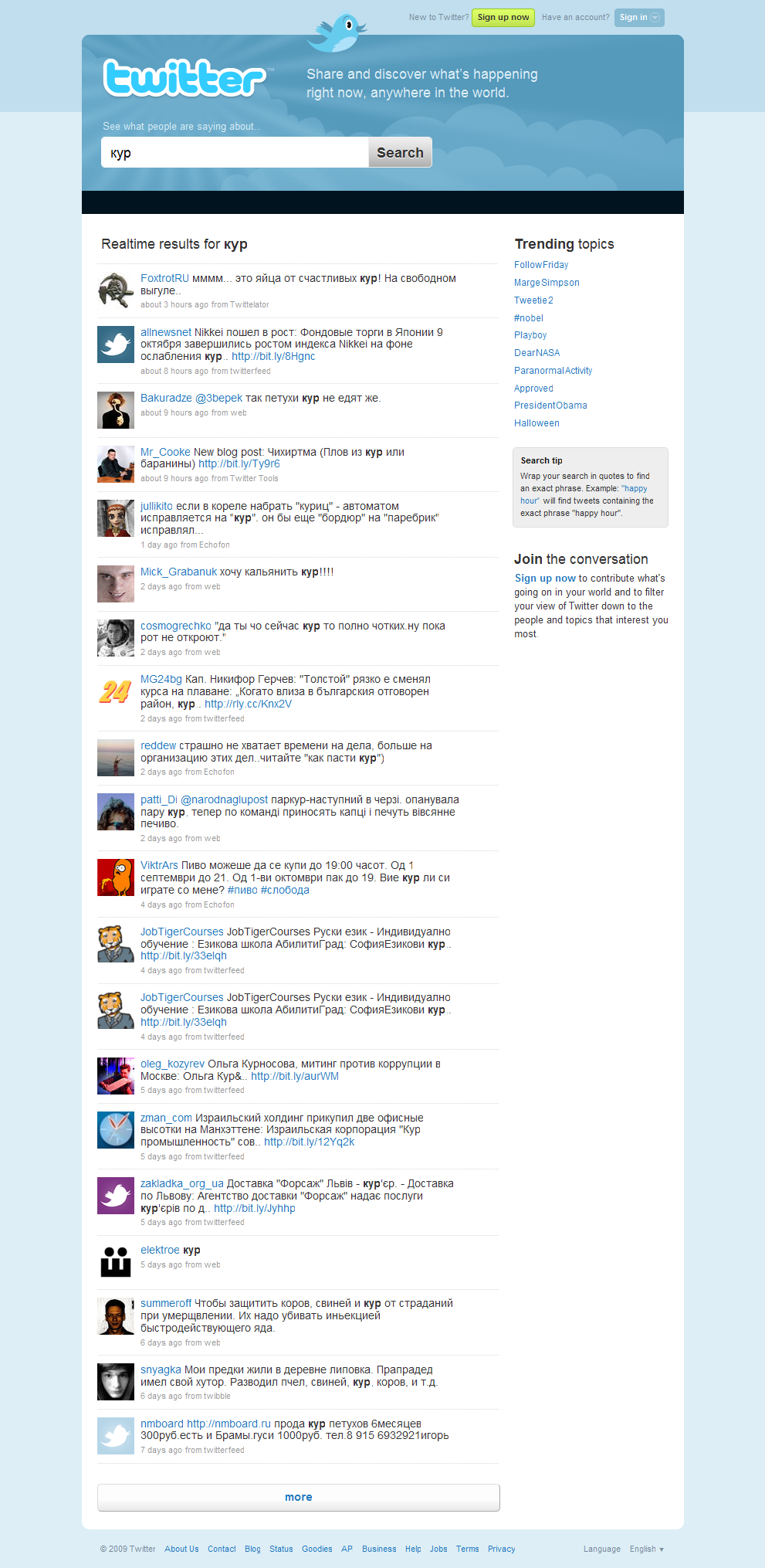The width and height of the screenshot is (765, 1568).
Task: Open the Terms footer link
Action: (467, 1549)
